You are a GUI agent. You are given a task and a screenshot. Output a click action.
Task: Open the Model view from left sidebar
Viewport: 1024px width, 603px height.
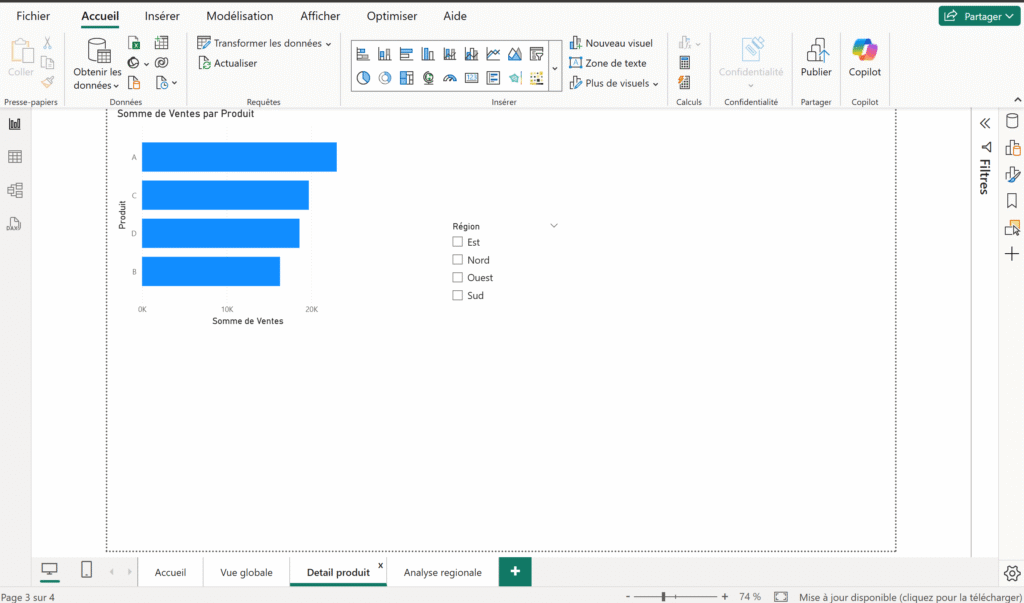[14, 190]
